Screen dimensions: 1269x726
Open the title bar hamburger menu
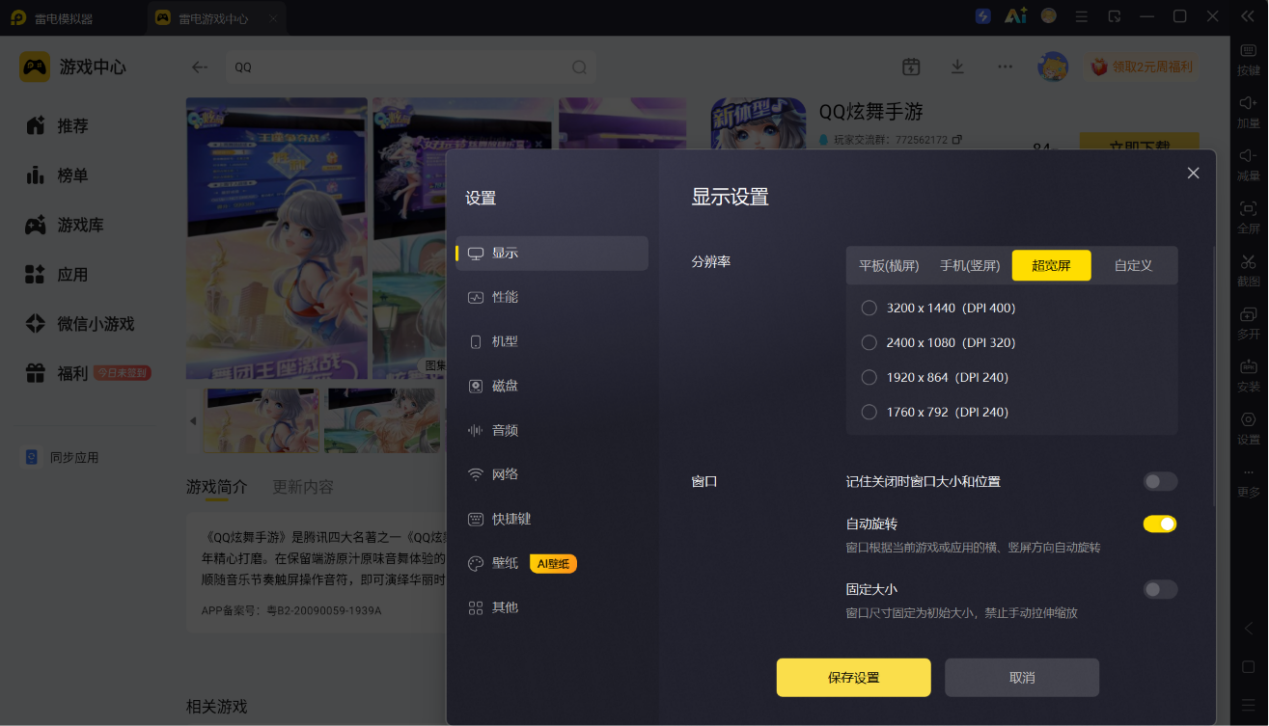coord(1081,16)
